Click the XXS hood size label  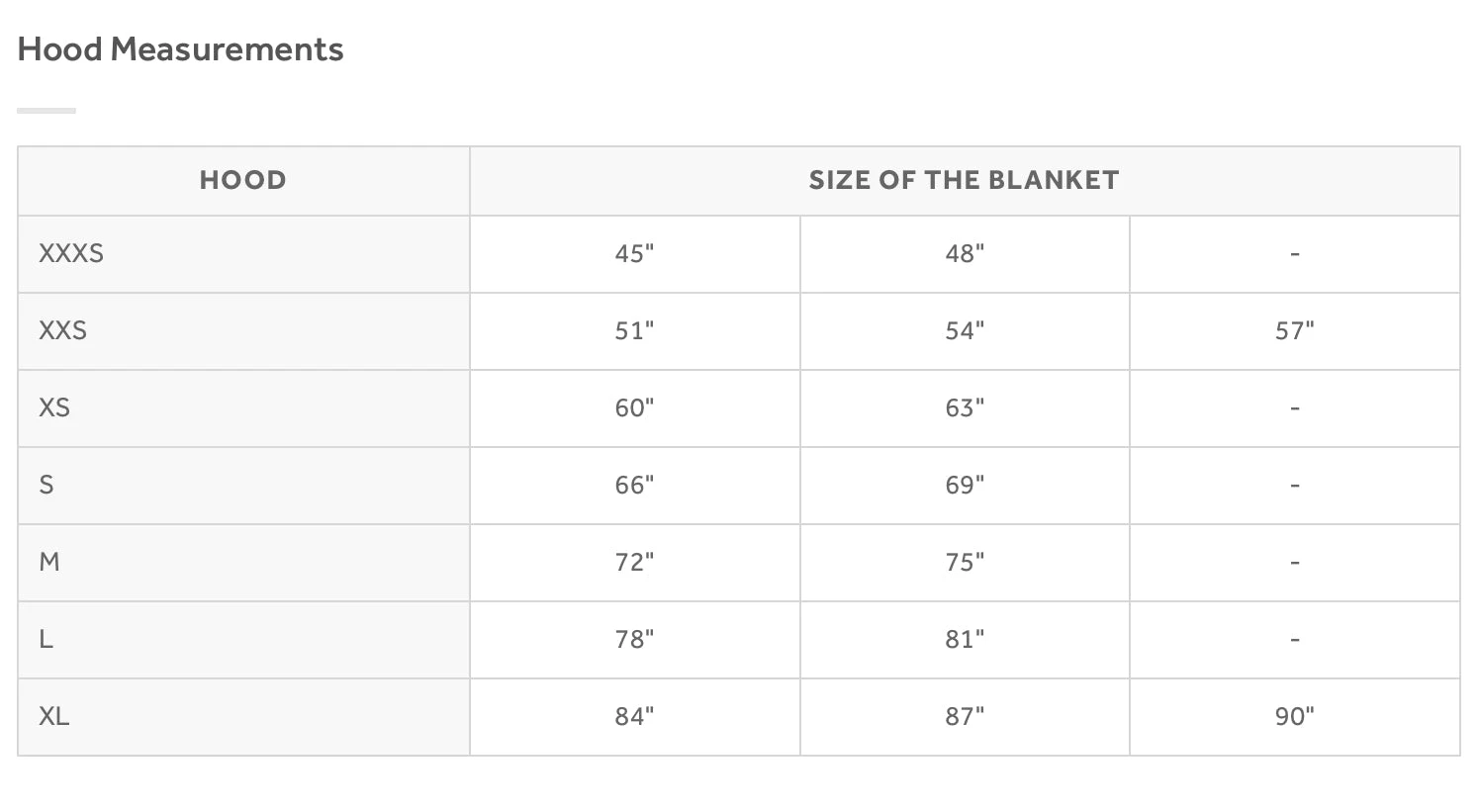click(x=63, y=330)
